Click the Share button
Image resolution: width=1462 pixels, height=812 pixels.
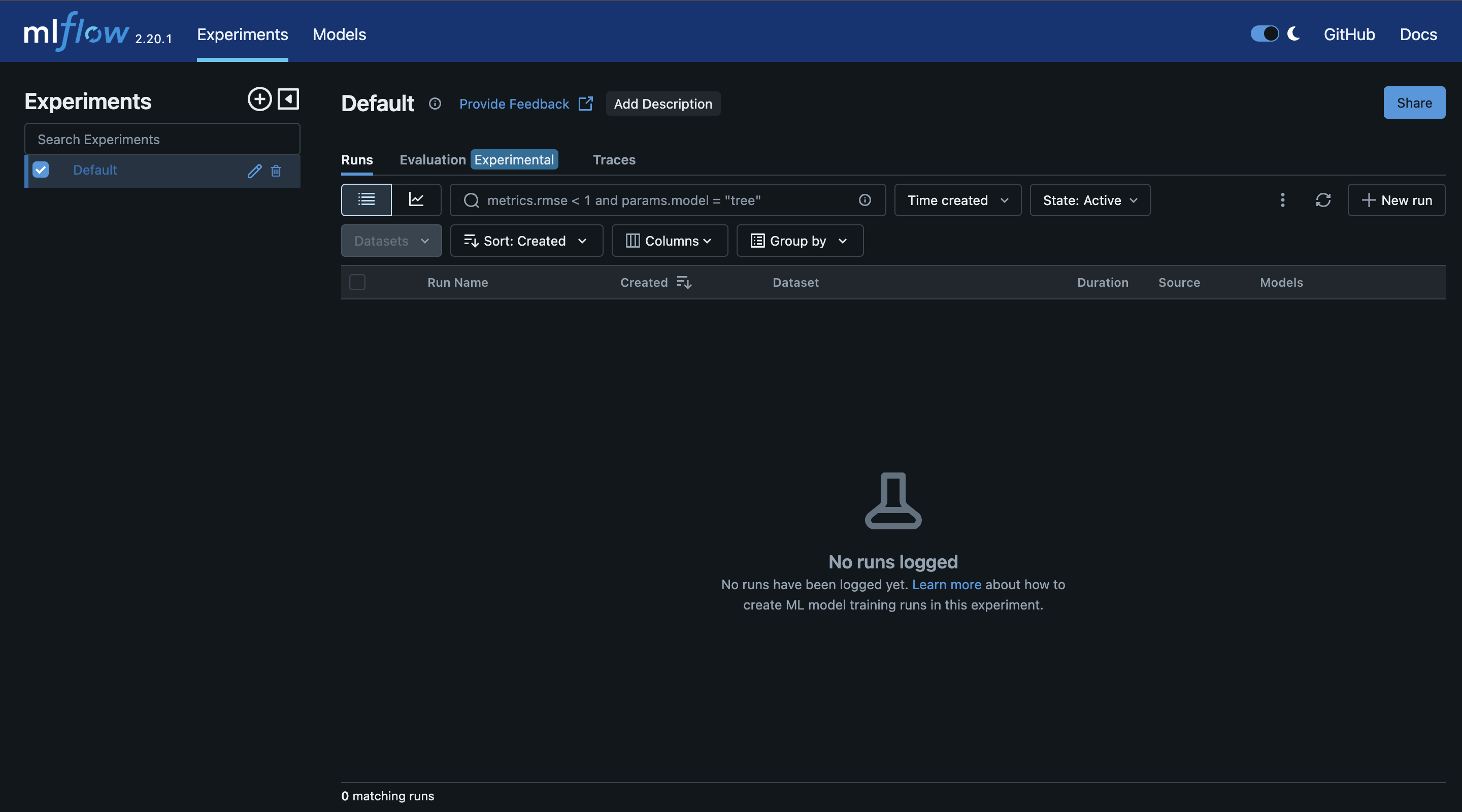(x=1414, y=103)
